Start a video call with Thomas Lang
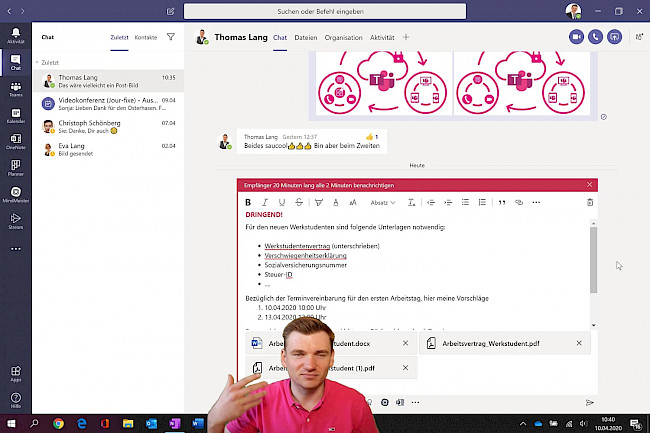Viewport: 650px width, 433px height. (576, 37)
